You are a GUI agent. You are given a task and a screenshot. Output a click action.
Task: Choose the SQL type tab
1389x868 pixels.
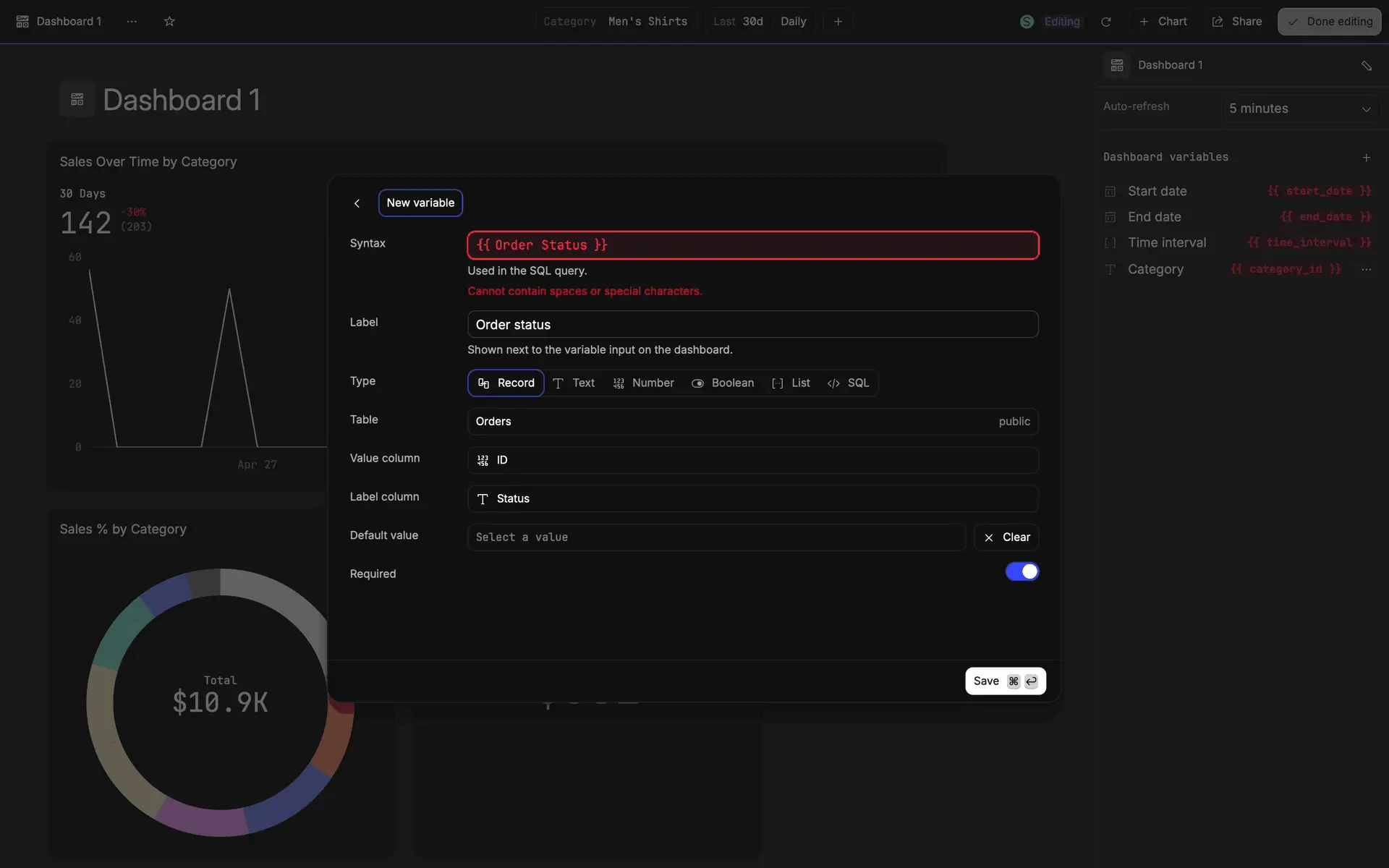pos(848,383)
